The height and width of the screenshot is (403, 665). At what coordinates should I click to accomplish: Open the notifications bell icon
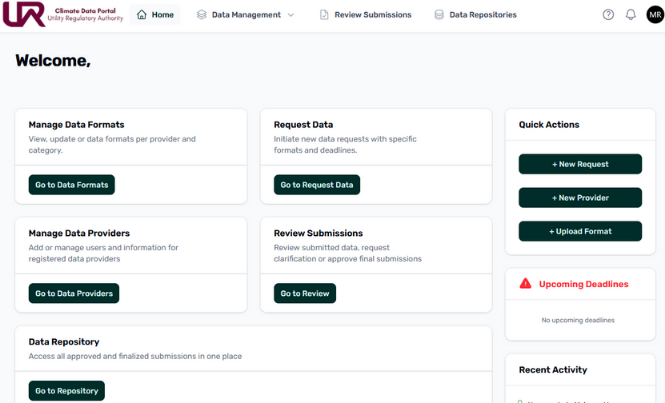click(630, 15)
